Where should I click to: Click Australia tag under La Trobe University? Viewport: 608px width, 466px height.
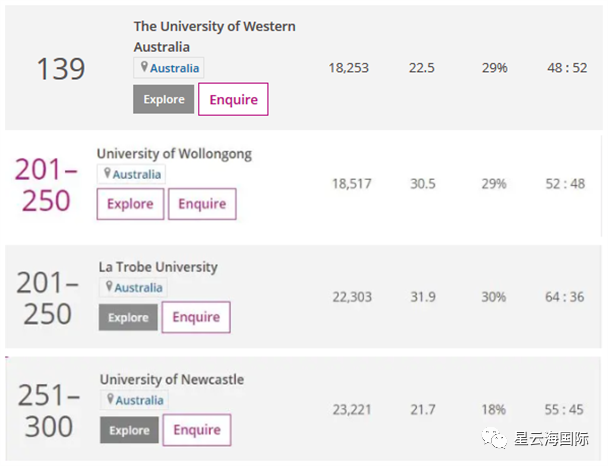point(138,288)
